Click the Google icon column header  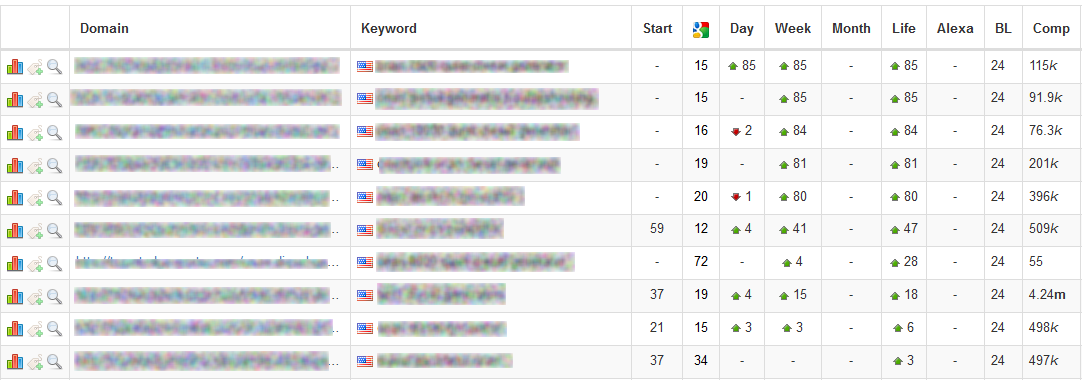click(x=701, y=29)
